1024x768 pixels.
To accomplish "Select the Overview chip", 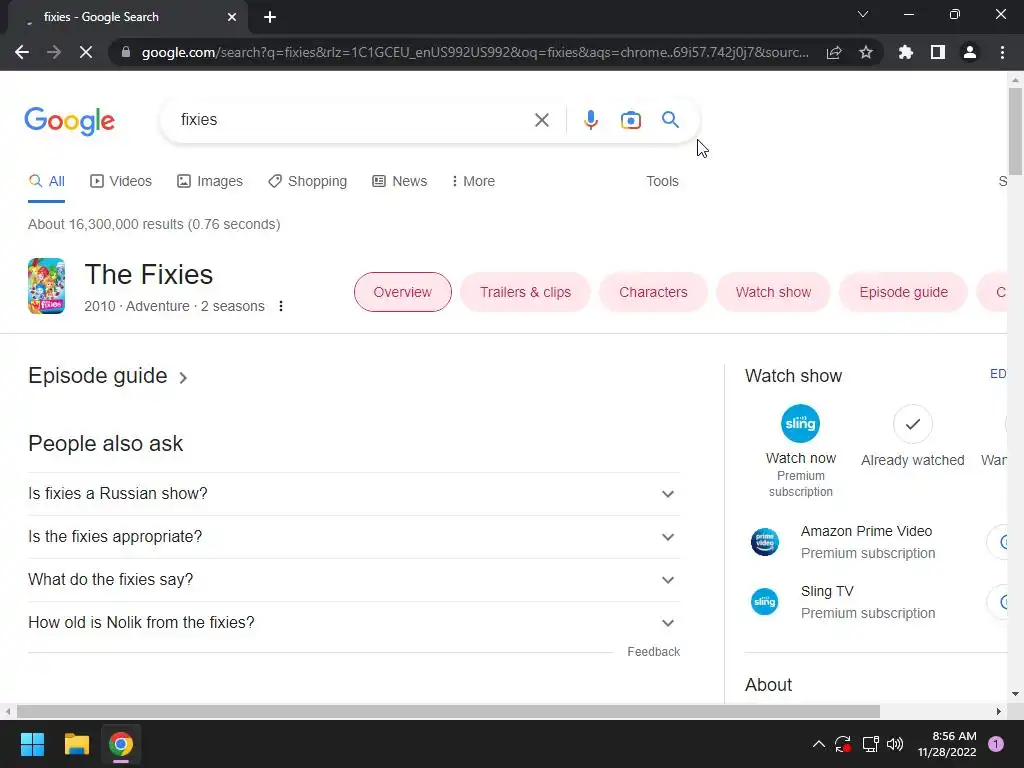I will 403,292.
